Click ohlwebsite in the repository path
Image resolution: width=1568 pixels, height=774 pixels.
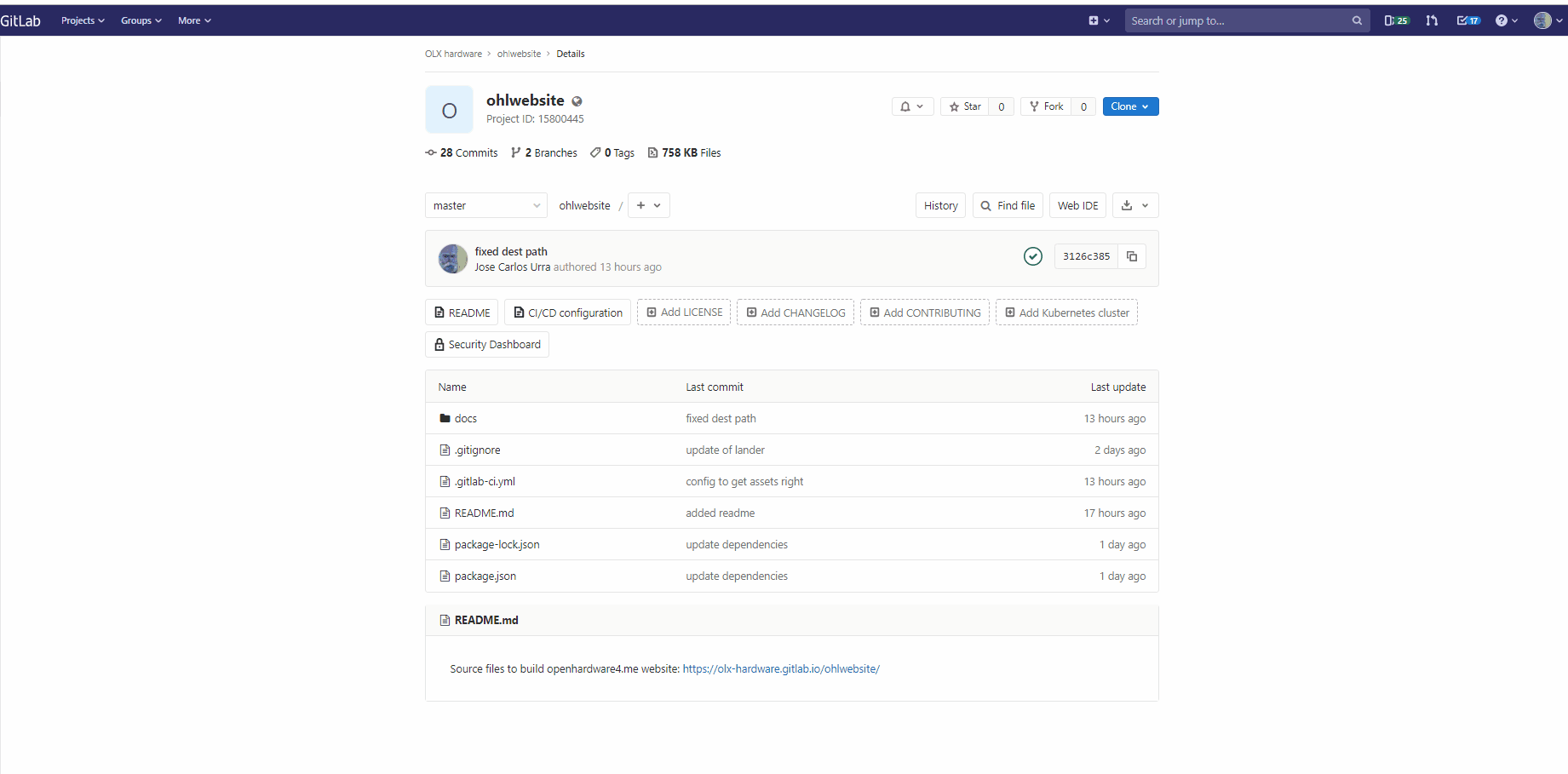pyautogui.click(x=584, y=205)
